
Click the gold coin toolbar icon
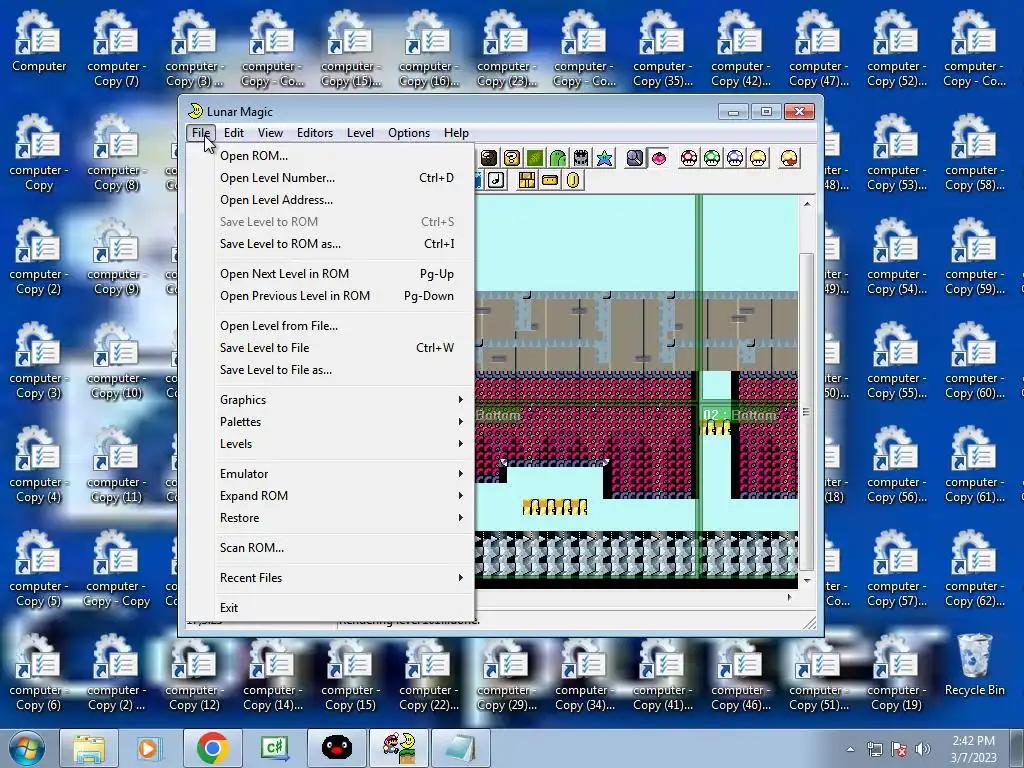coord(573,180)
